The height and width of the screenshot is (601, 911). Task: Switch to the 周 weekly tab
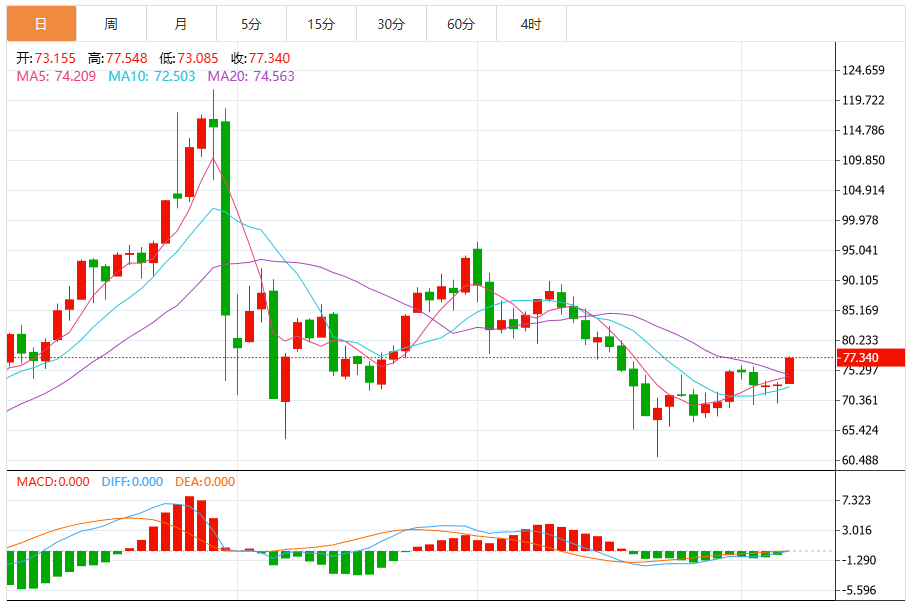tap(111, 24)
